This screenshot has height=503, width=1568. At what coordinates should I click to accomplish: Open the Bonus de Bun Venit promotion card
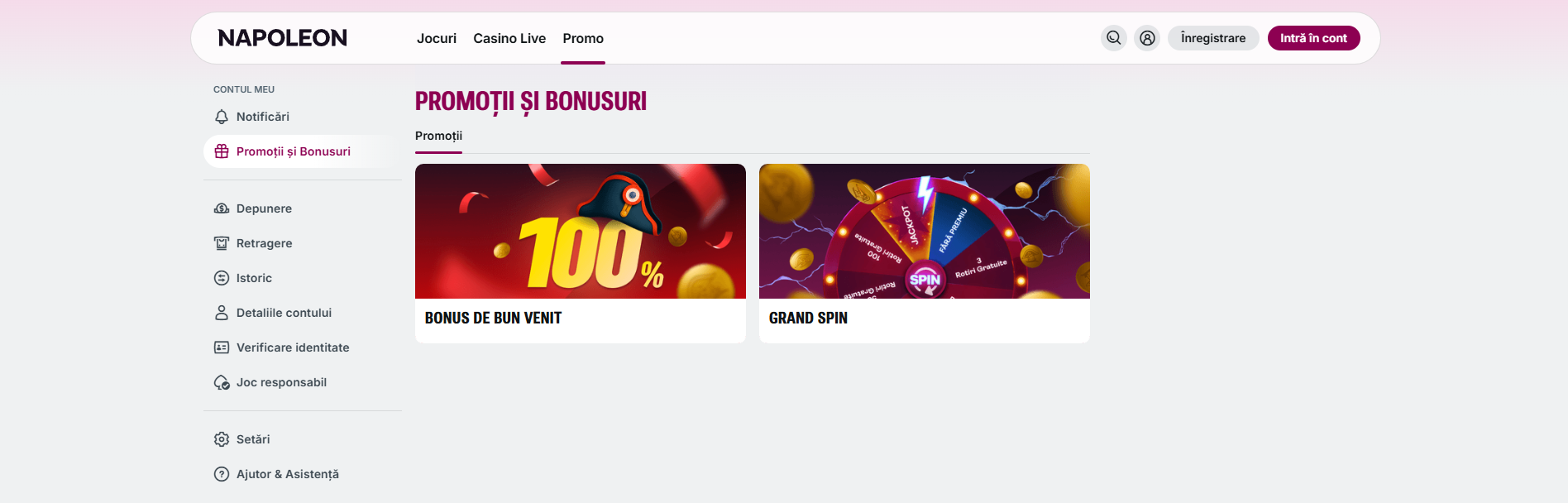pyautogui.click(x=581, y=253)
